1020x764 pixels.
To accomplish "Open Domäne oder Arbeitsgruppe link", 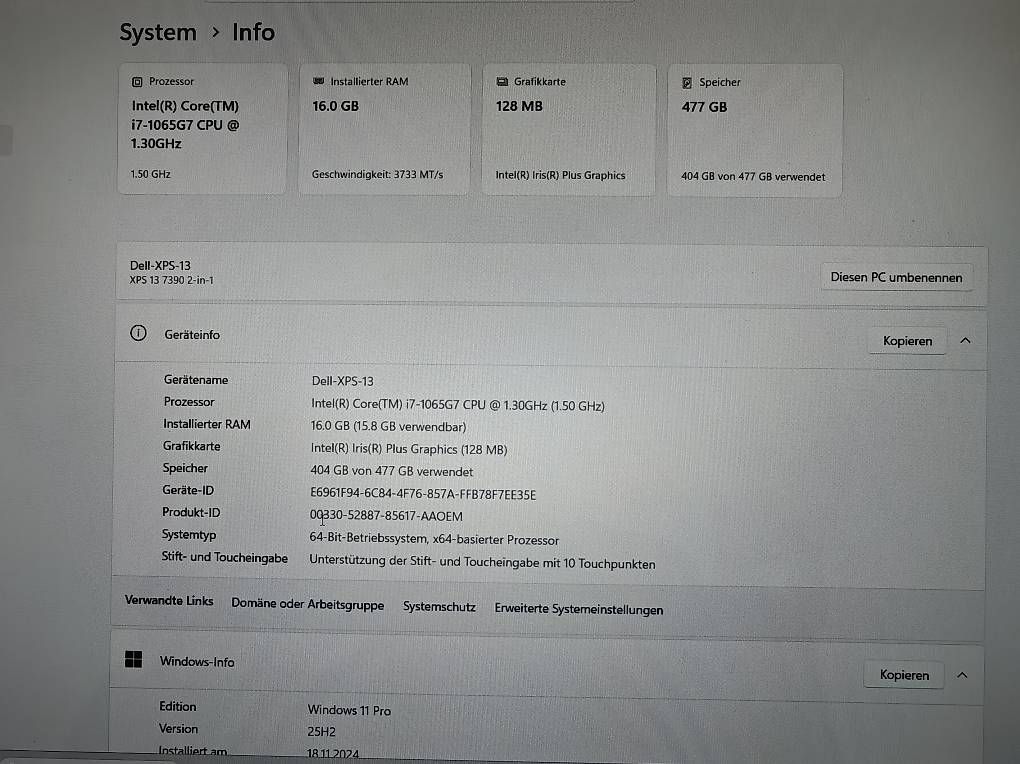I will coord(308,604).
